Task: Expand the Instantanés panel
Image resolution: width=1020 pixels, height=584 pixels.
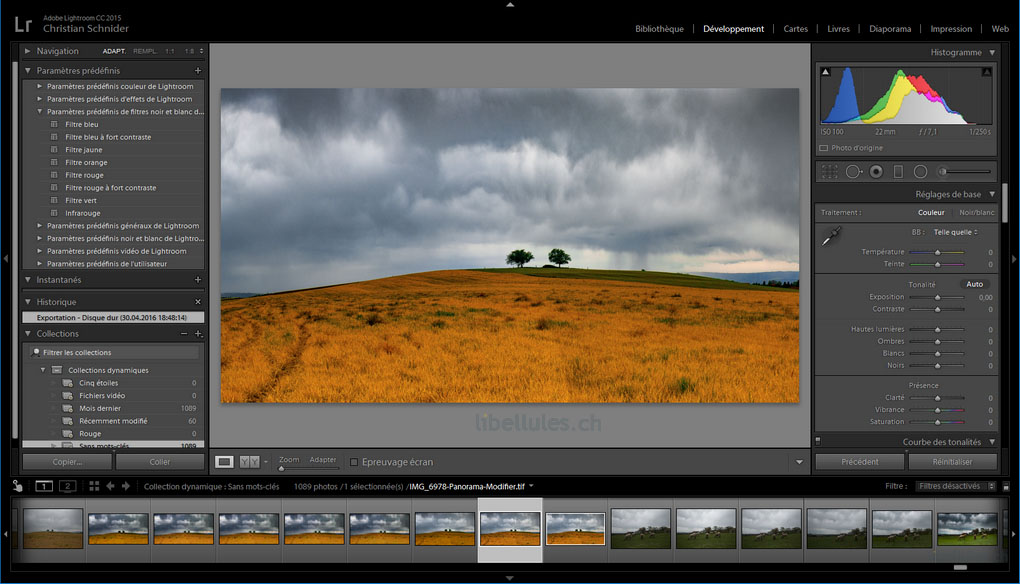Action: [27, 280]
